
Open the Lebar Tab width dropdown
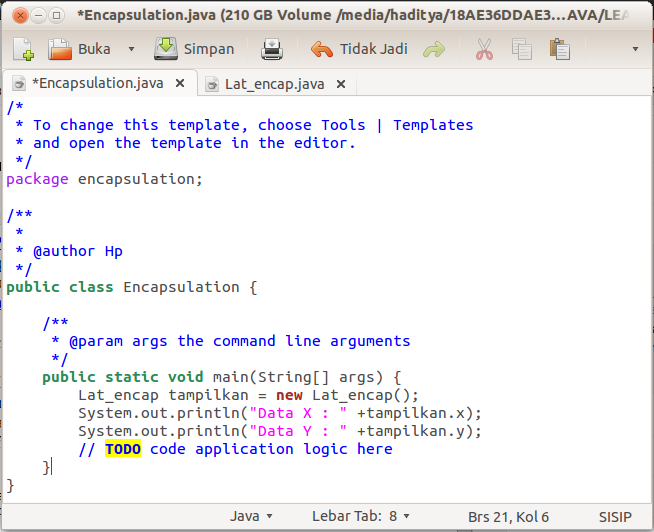point(361,517)
